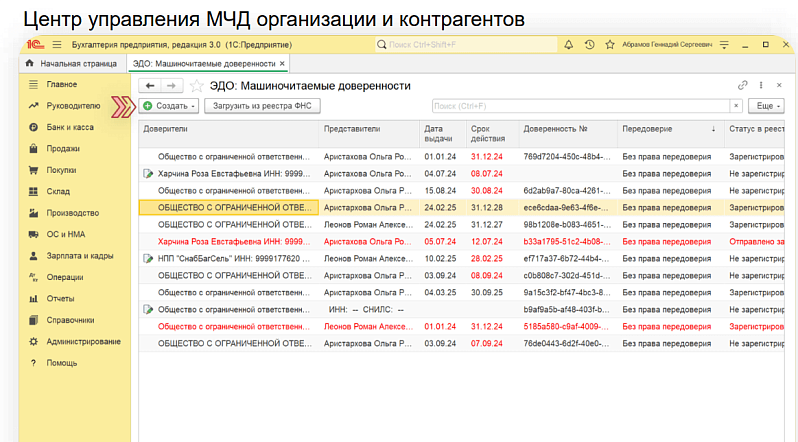The height and width of the screenshot is (442, 798).
Task: Select red row with number b33a1795-51c2-4b08
Action: (462, 242)
